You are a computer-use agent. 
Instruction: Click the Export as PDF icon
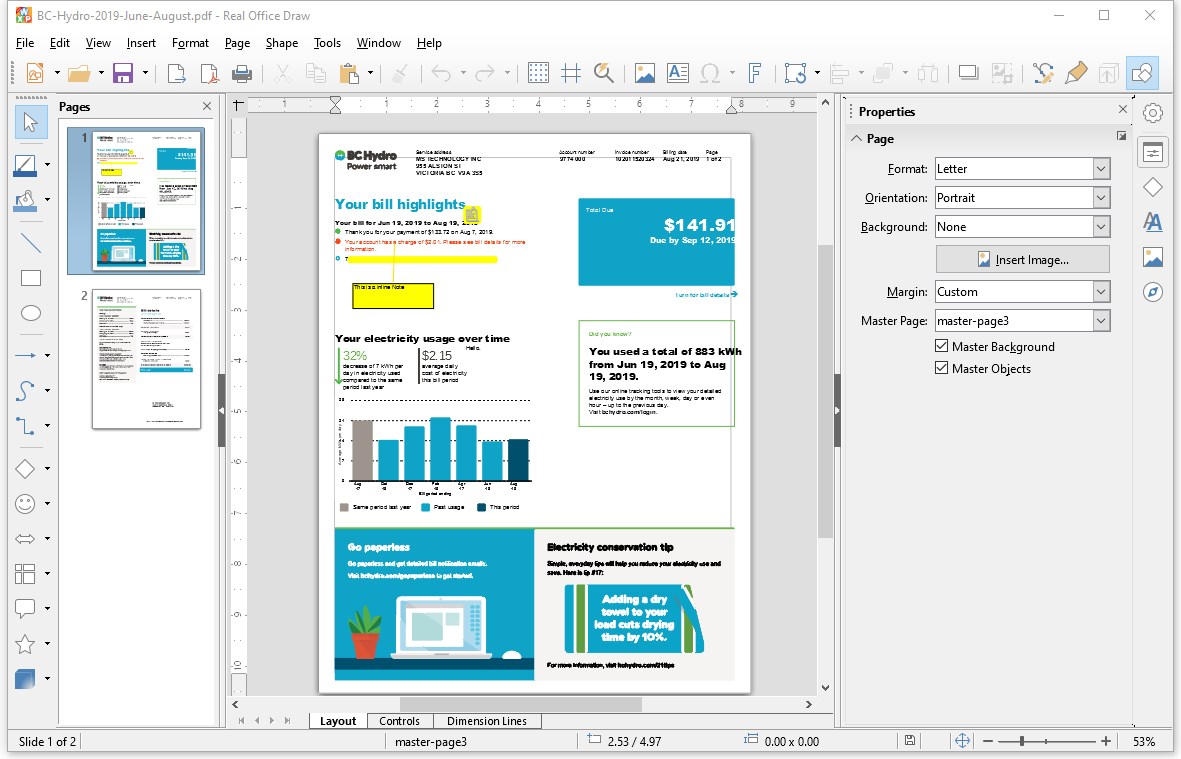coord(209,73)
